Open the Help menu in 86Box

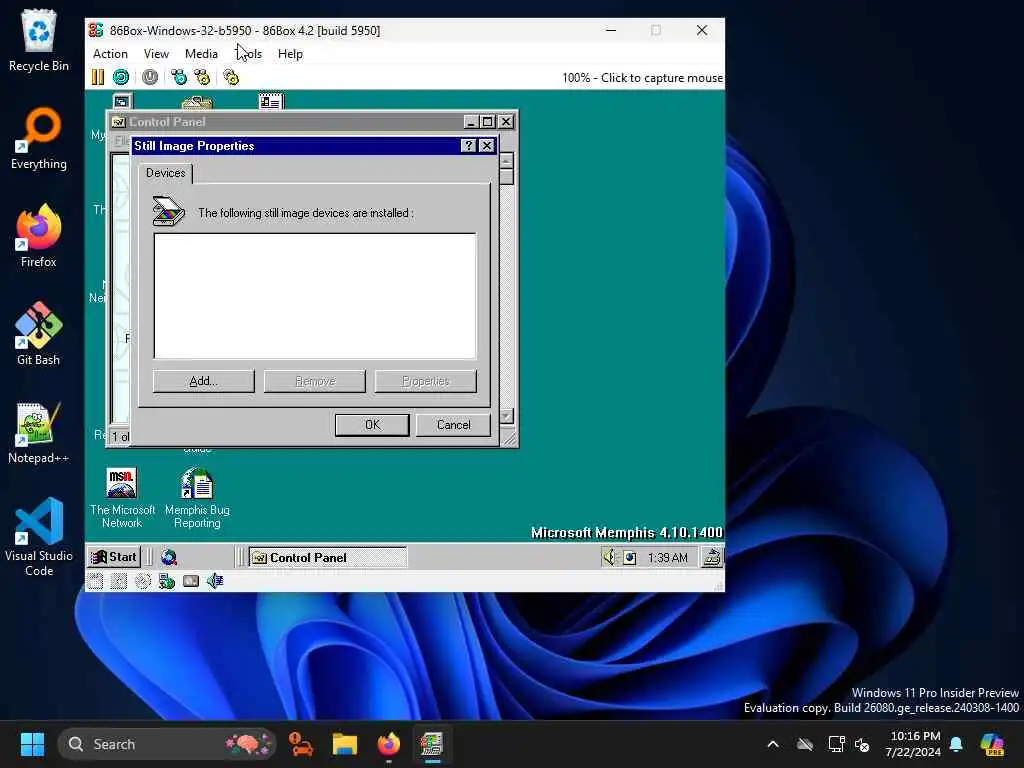pyautogui.click(x=290, y=54)
